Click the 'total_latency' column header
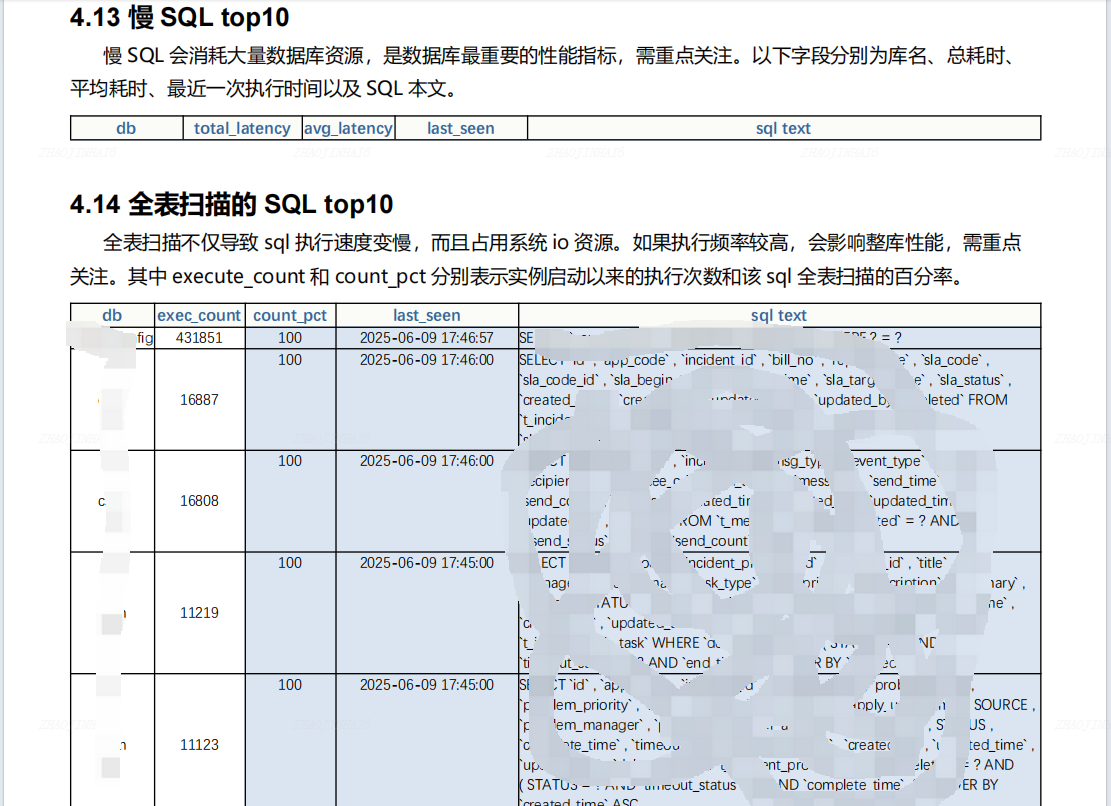Image resolution: width=1111 pixels, height=806 pixels. pos(242,128)
